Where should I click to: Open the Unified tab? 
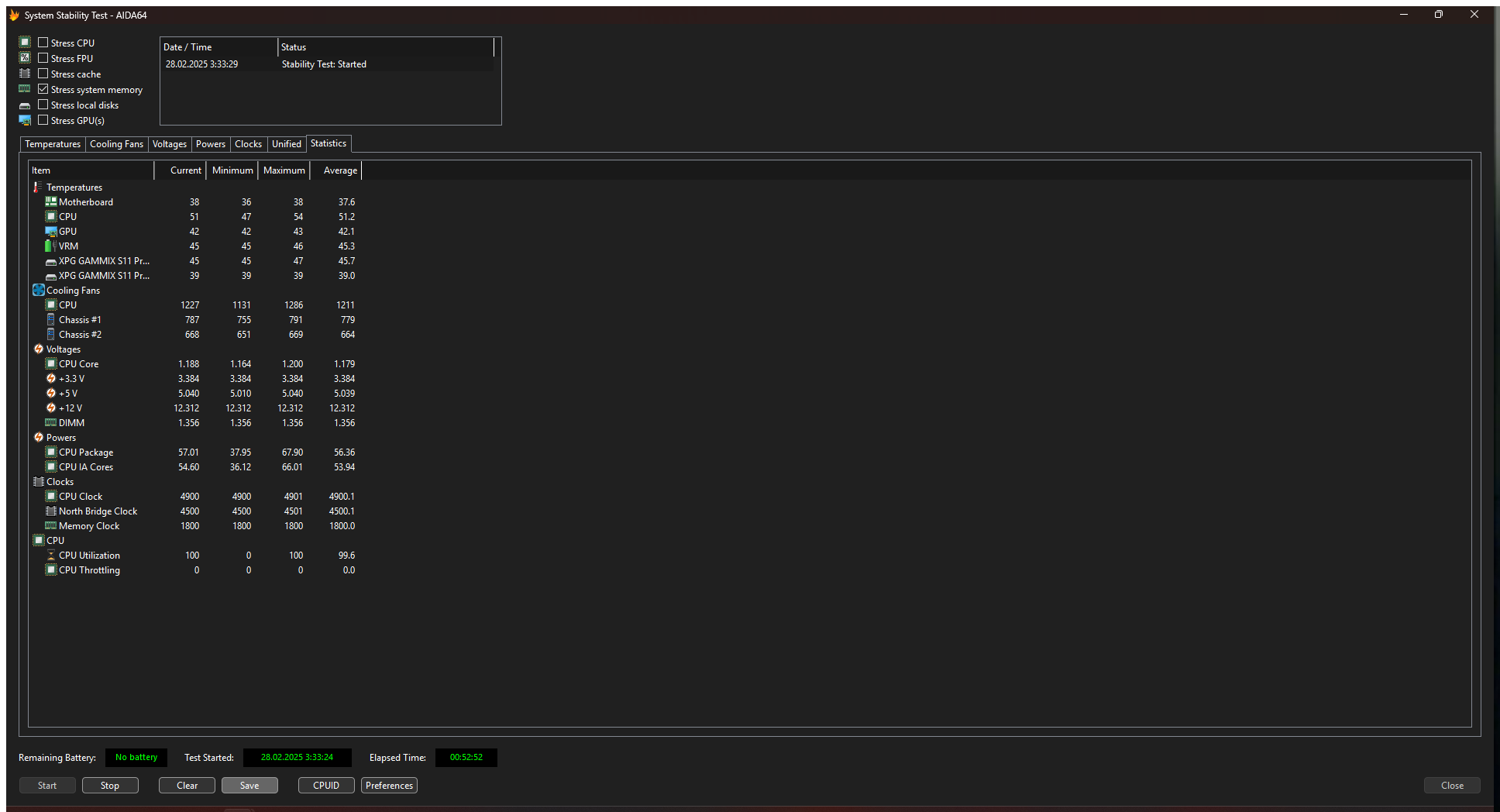pyautogui.click(x=287, y=144)
